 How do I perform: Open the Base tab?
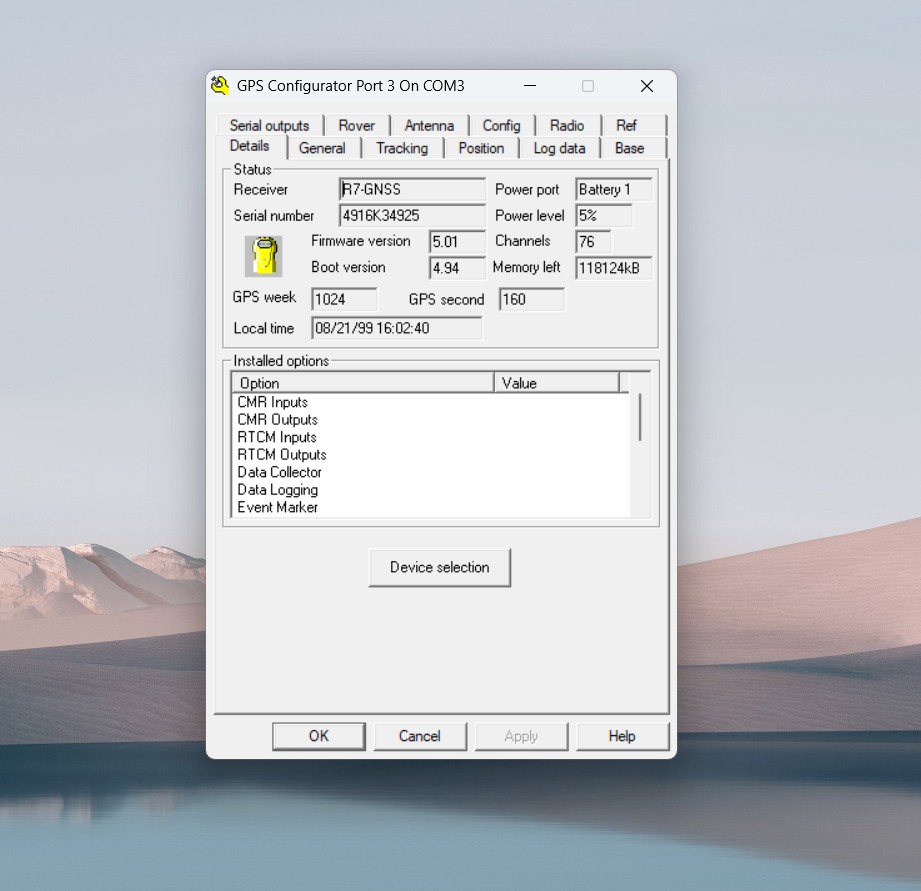coord(629,148)
